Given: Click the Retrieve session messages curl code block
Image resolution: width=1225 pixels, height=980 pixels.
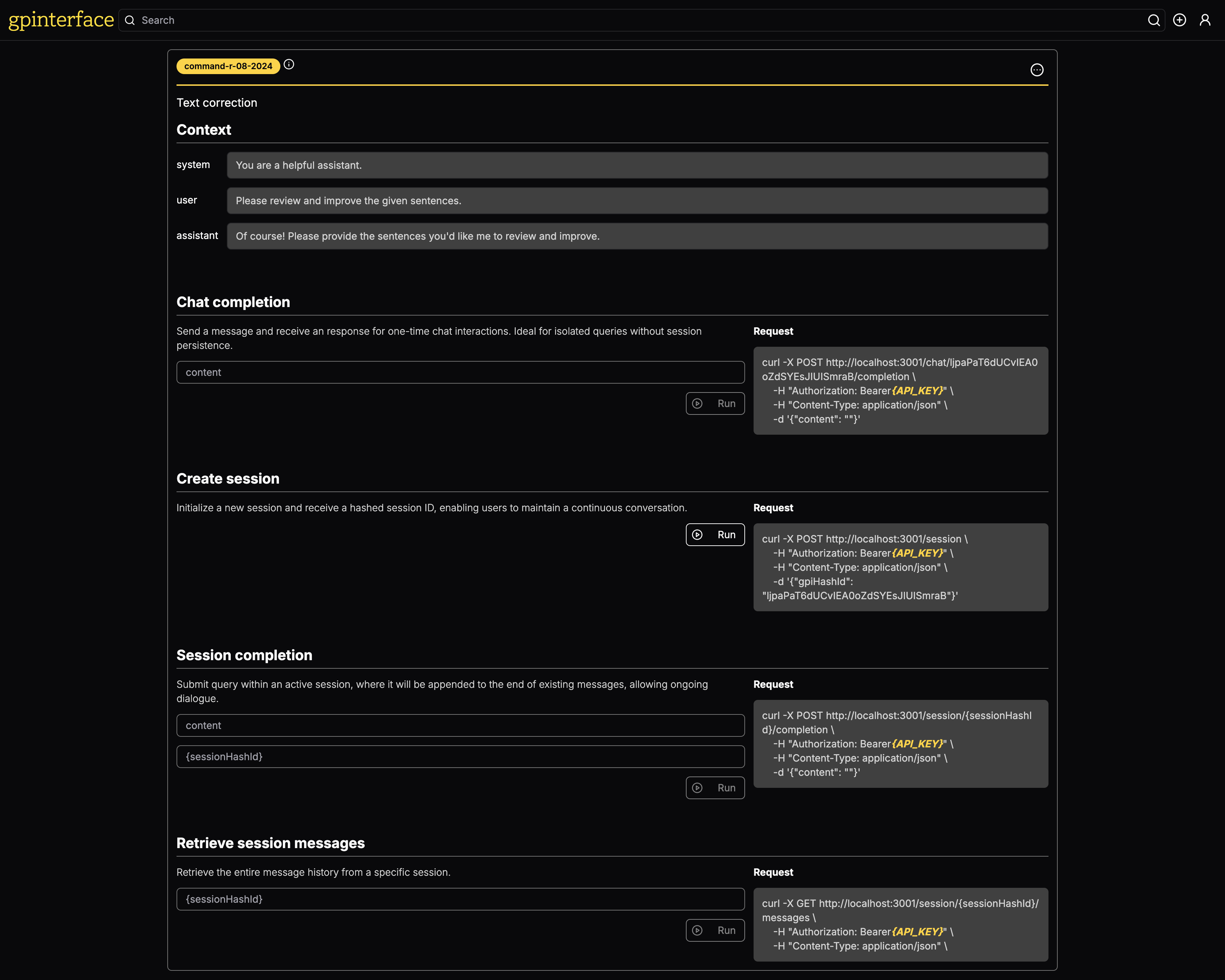Looking at the screenshot, I should pos(901,925).
